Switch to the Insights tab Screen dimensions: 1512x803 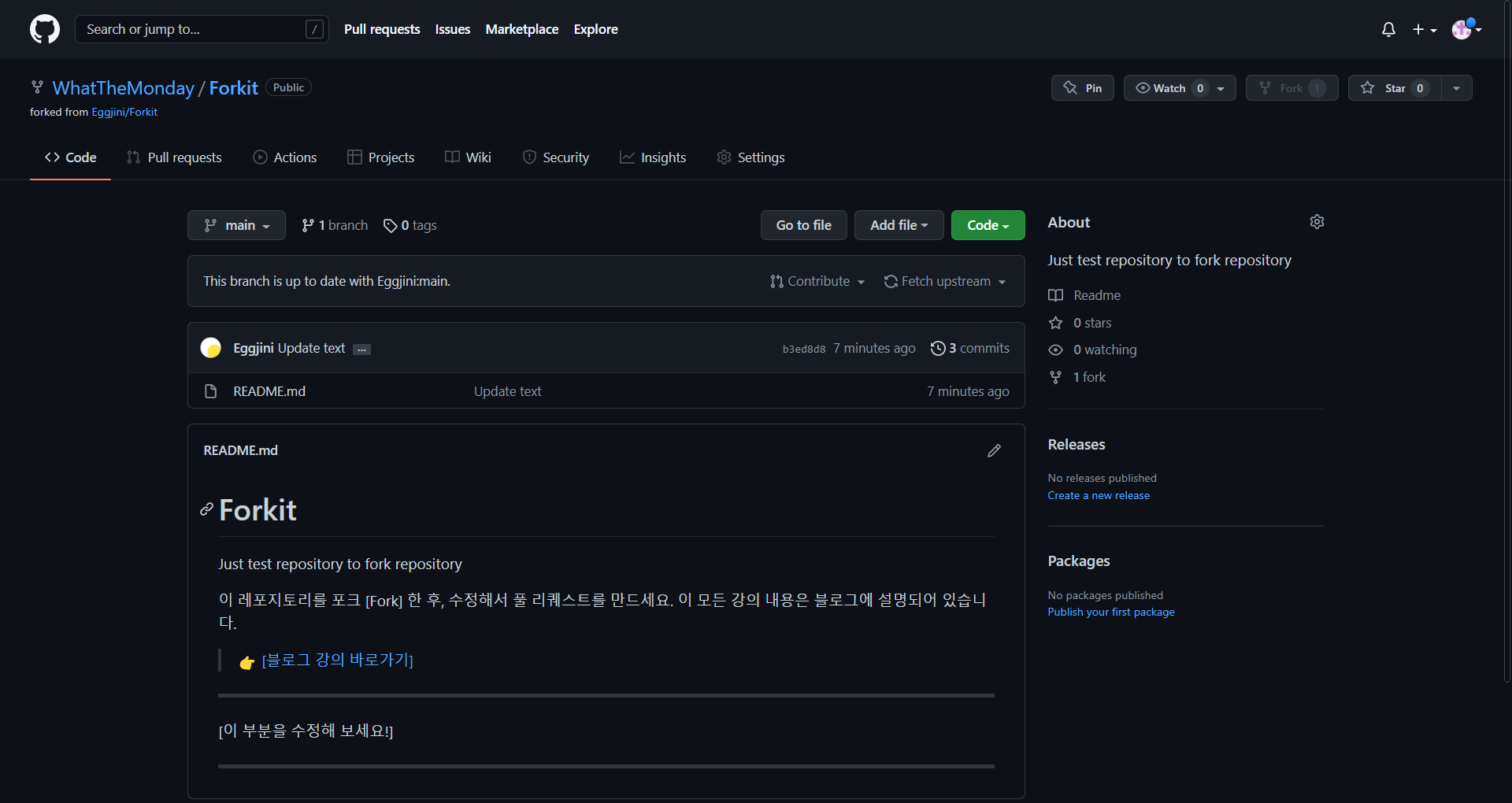click(x=652, y=157)
